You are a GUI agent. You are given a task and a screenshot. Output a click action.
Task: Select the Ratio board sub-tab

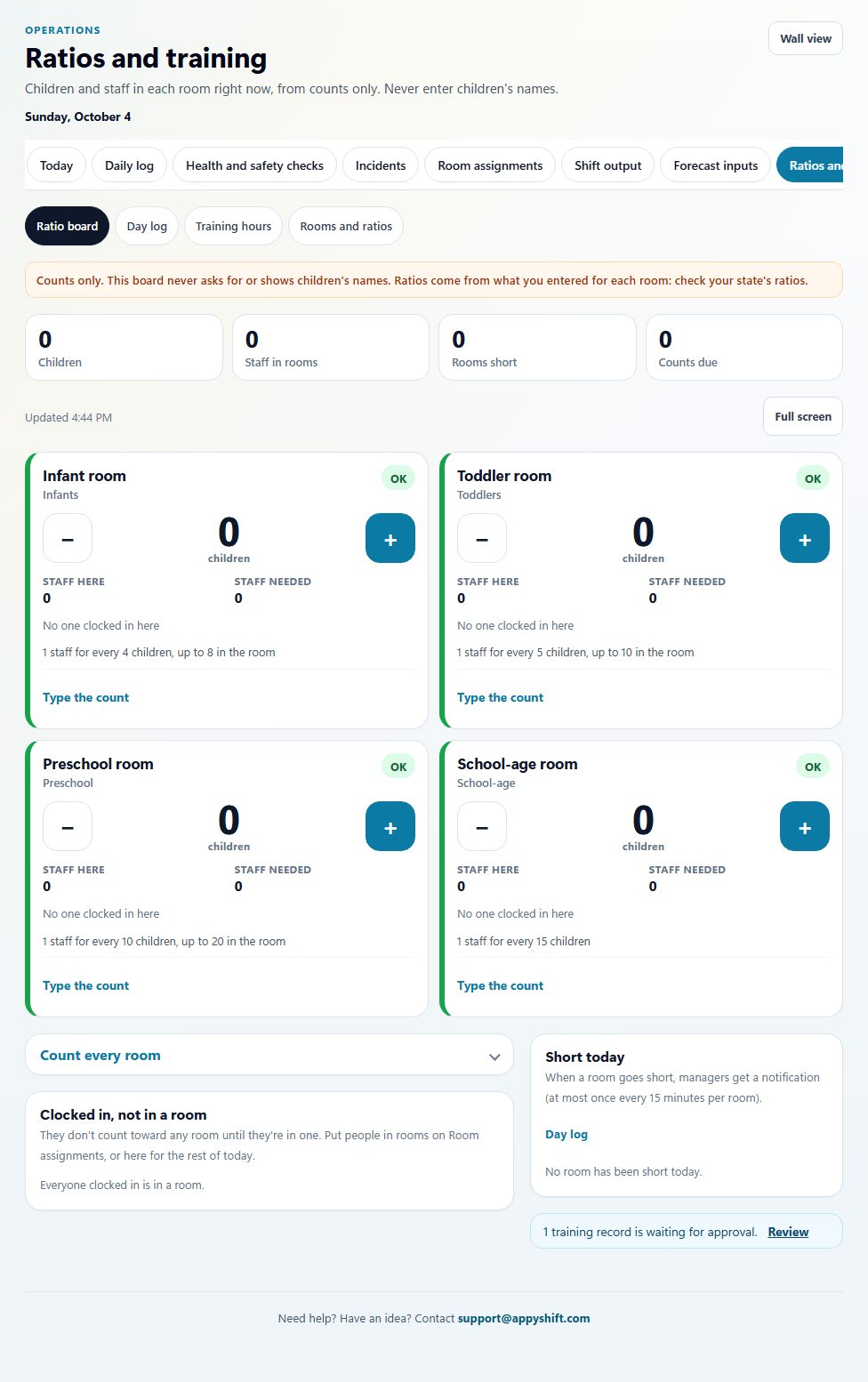(x=68, y=226)
